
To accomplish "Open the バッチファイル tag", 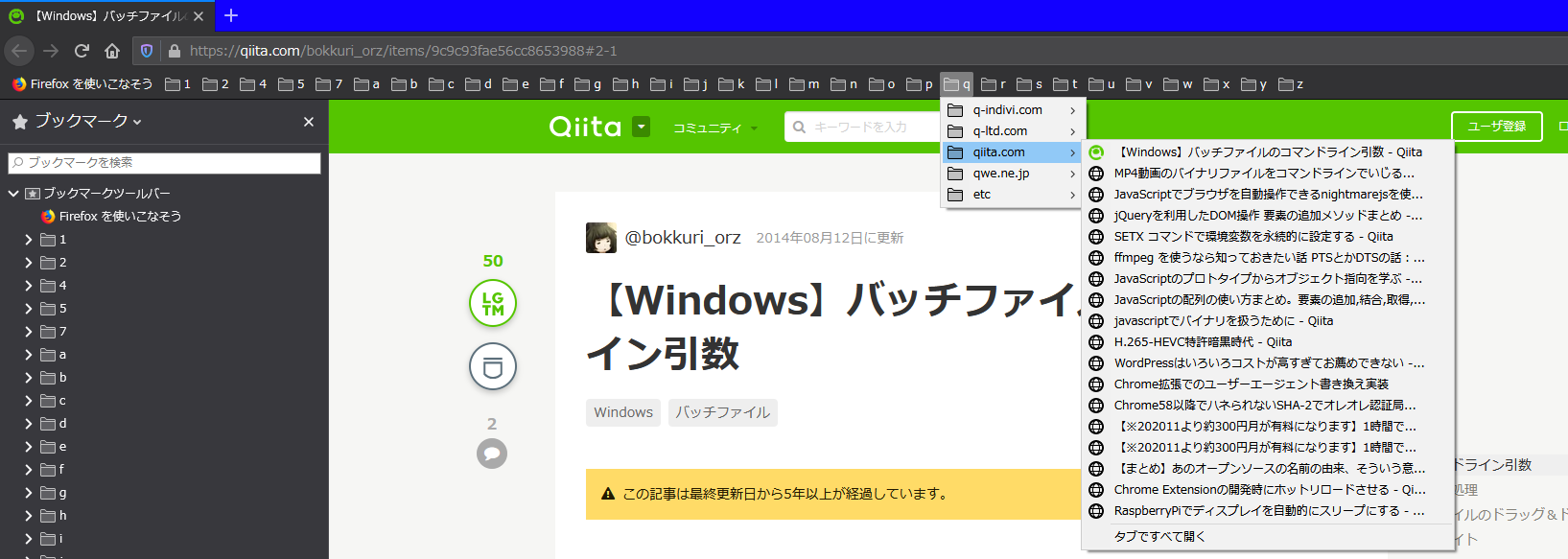I will tap(723, 412).
